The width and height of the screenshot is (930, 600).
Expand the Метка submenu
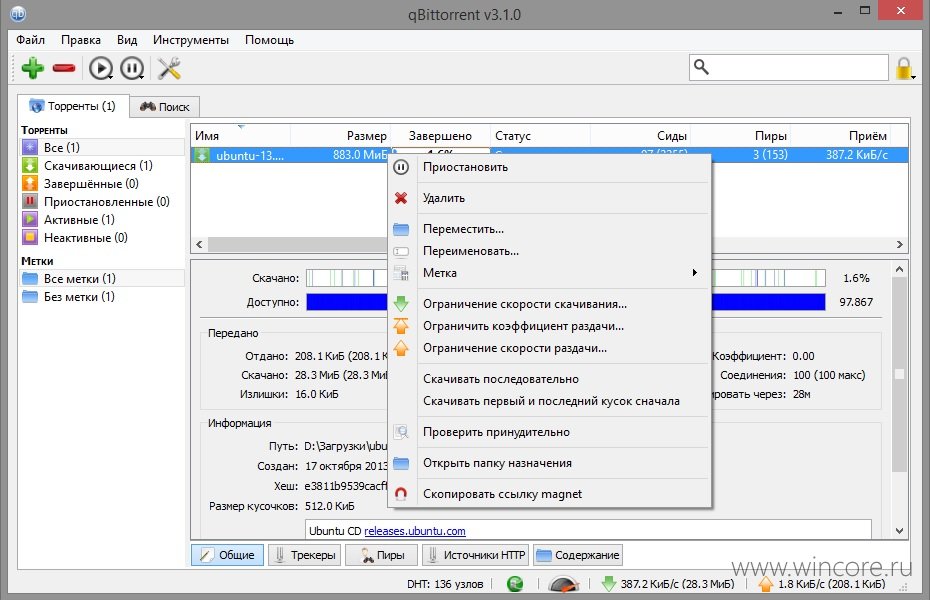pos(550,273)
